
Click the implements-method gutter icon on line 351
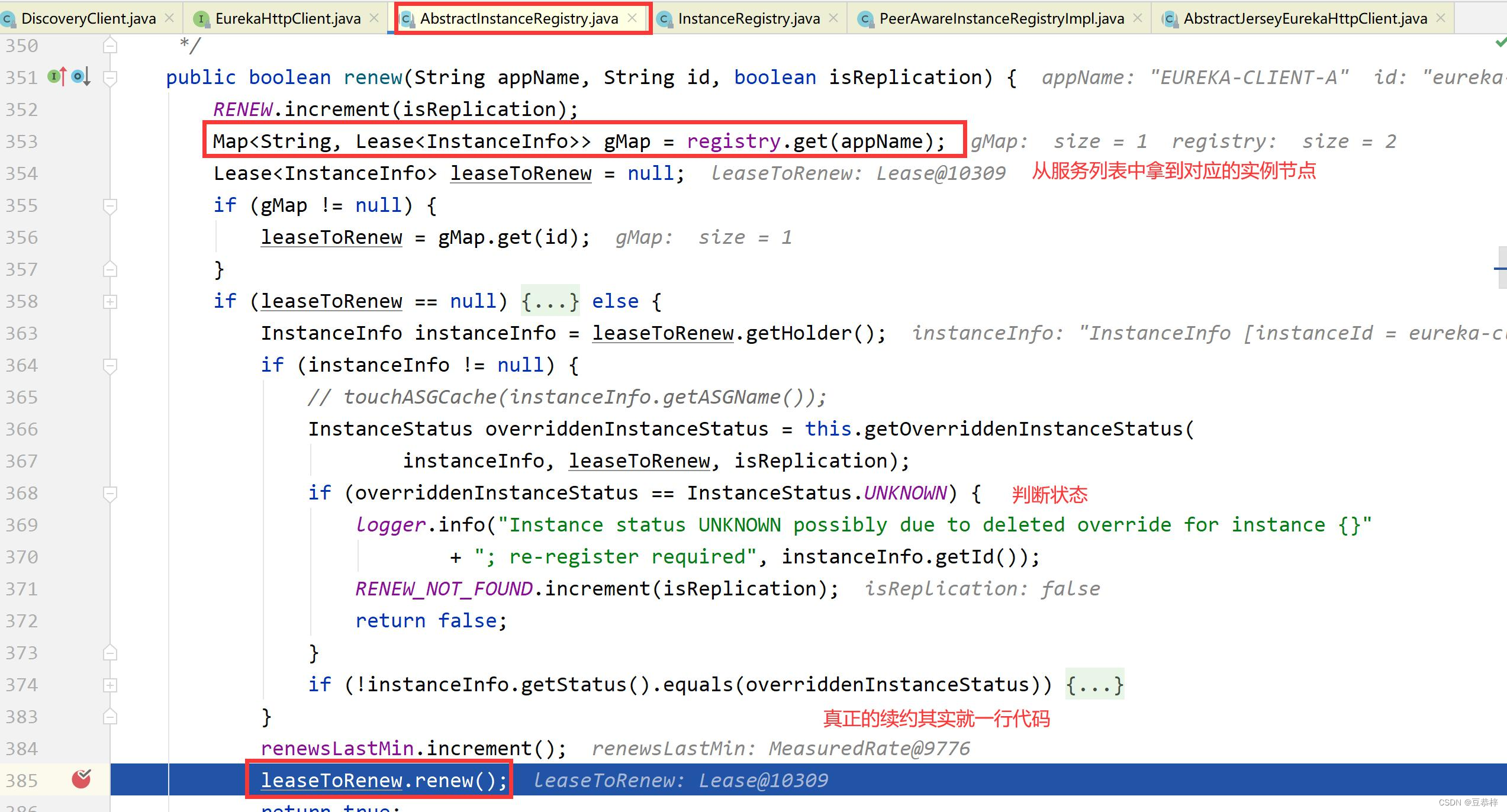(57, 76)
